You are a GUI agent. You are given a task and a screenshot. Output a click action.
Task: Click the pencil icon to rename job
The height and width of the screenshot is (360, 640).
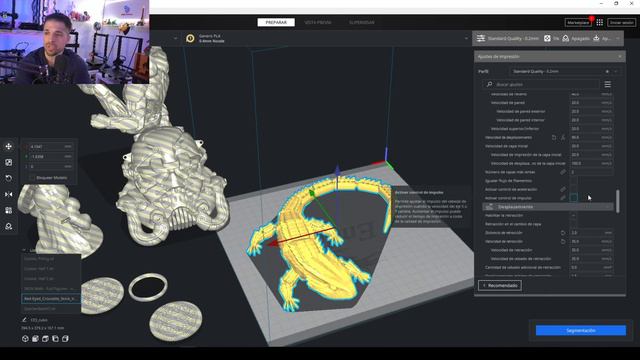[x=24, y=320]
